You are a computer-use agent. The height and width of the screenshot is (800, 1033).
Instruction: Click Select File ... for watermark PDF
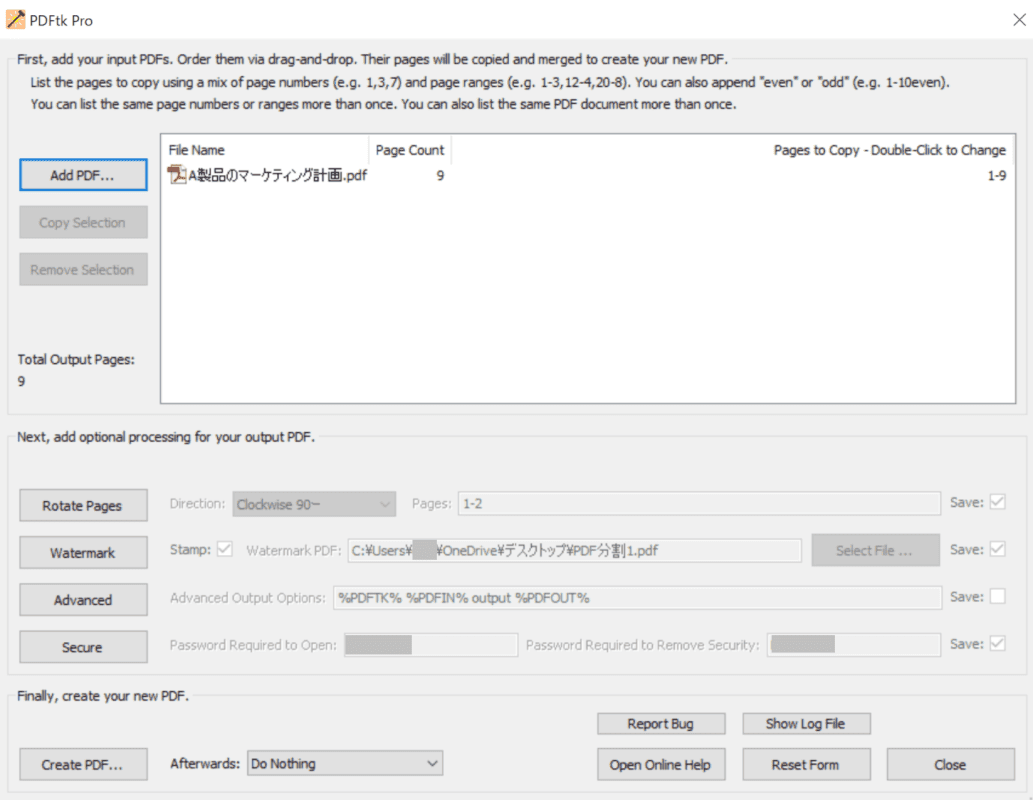(875, 550)
